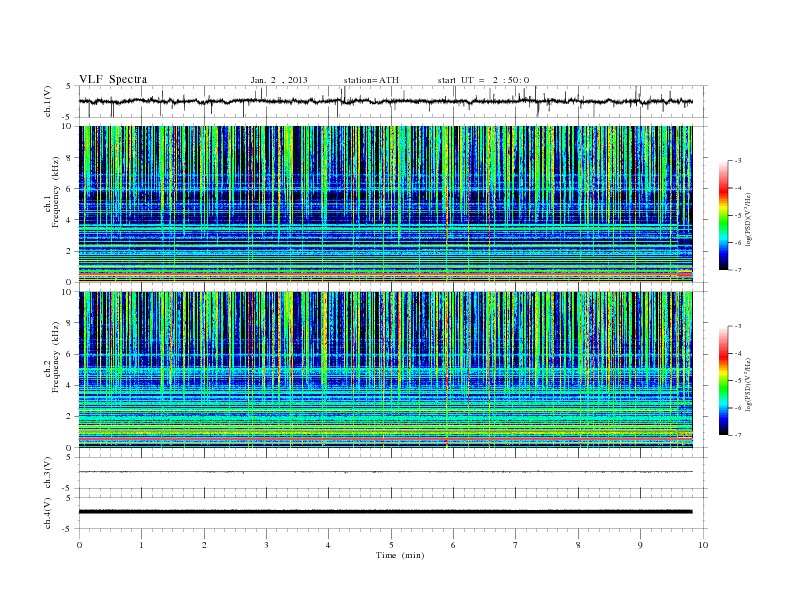792x612 pixels.
Task: Click the "-4" tick on ch.2 color bar
Action: coord(738,353)
